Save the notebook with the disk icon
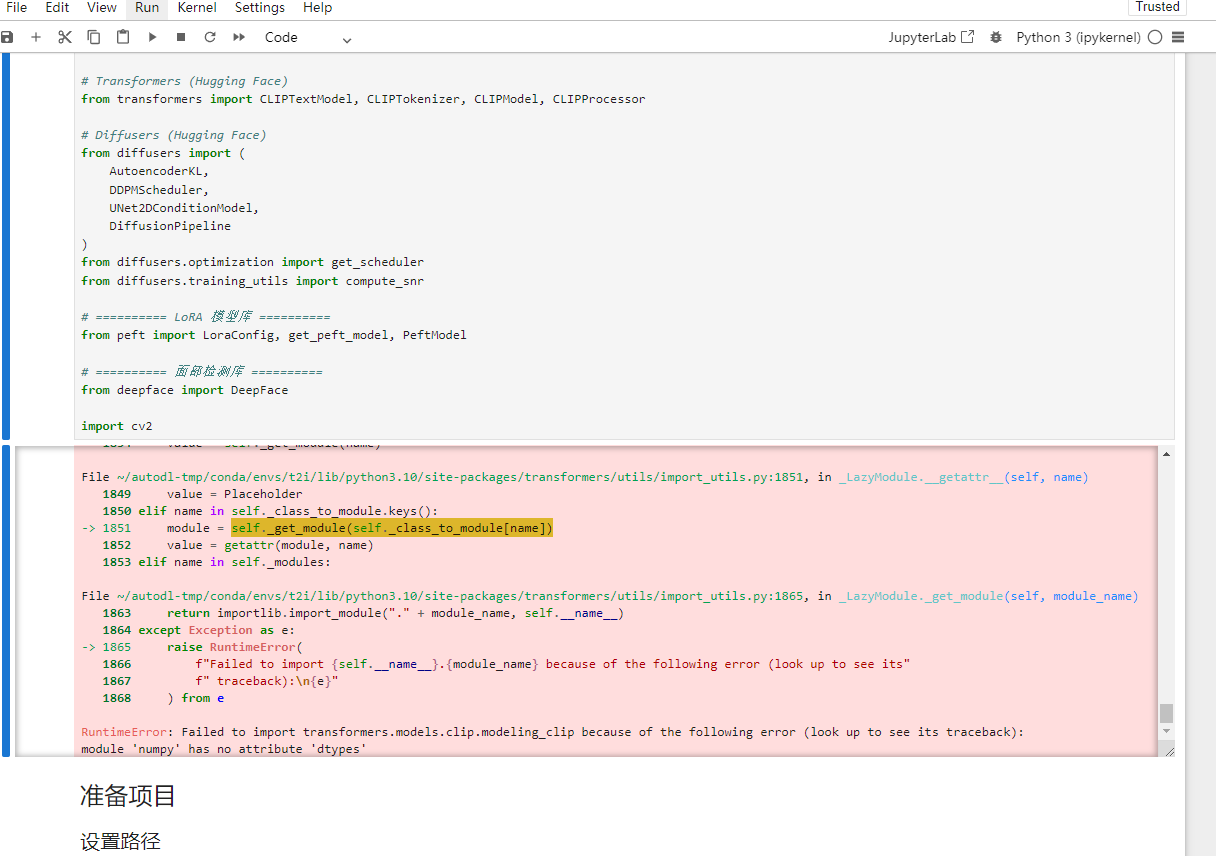1216x856 pixels. point(8,37)
